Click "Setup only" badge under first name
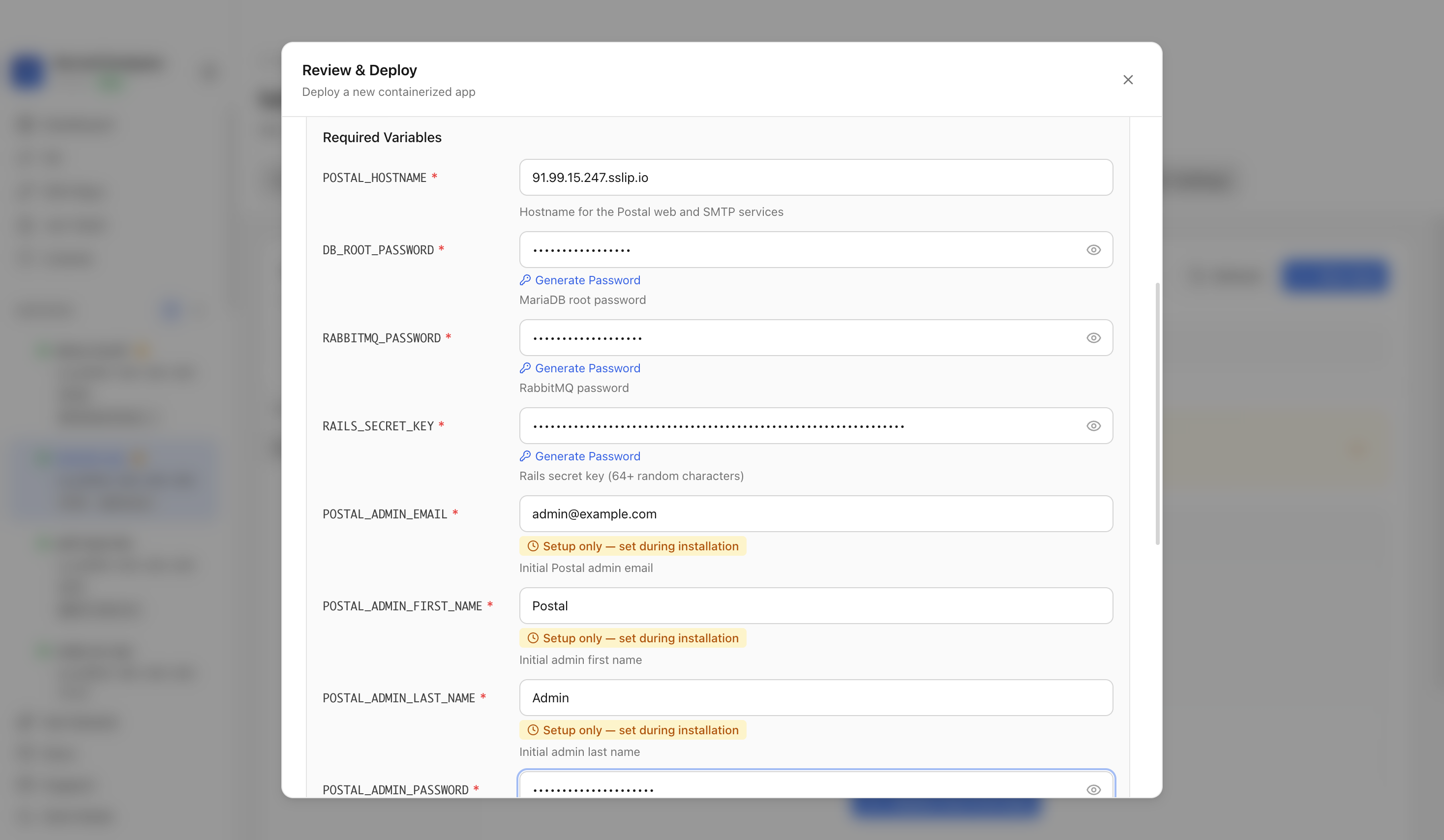 [632, 638]
